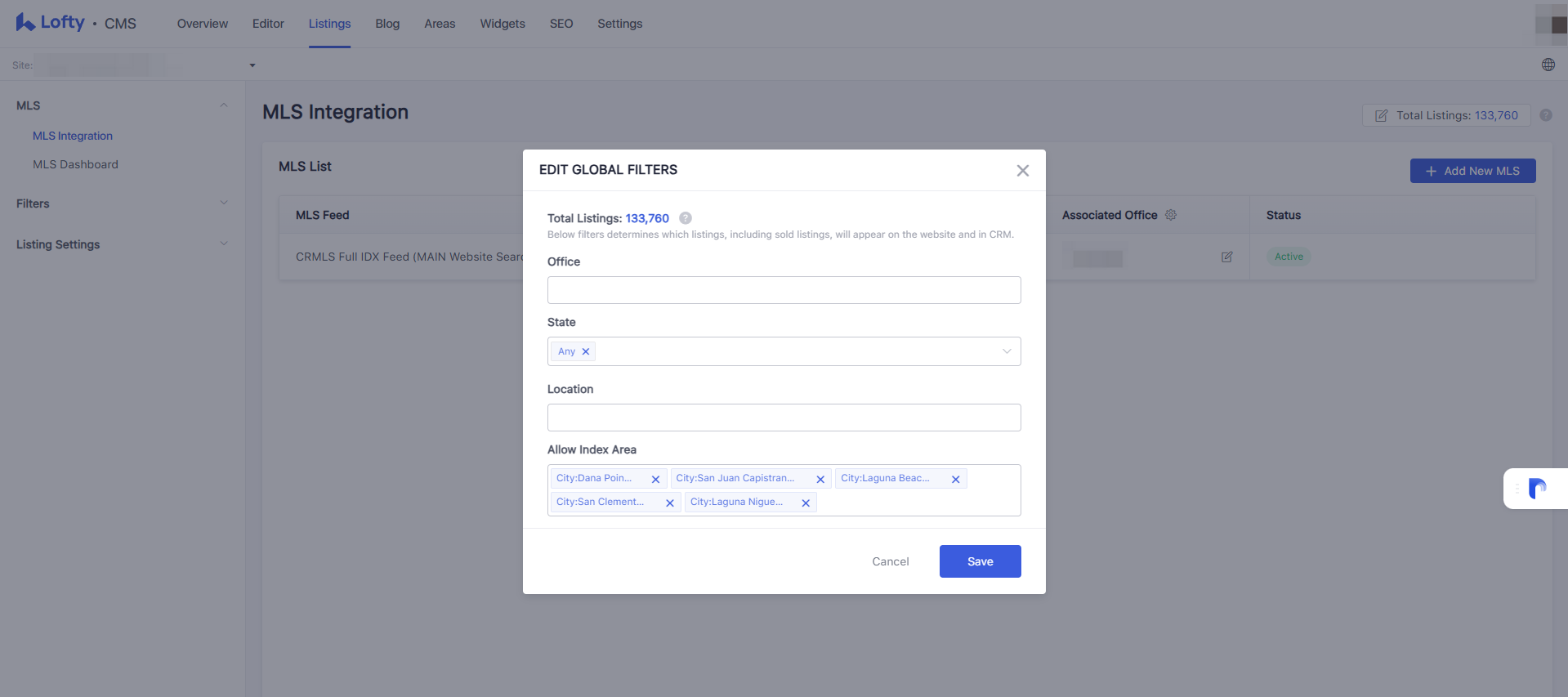The width and height of the screenshot is (1568, 697).
Task: Remove the Any tag from the State field
Action: (x=586, y=351)
